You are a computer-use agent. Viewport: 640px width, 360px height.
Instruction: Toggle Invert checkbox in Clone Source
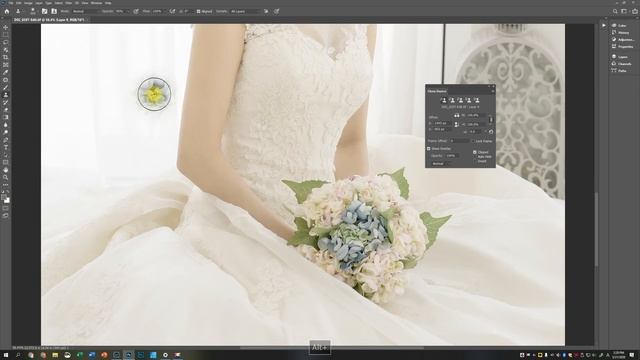coord(475,161)
